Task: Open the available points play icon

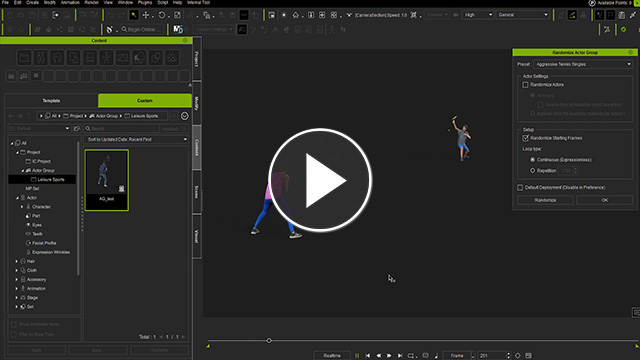Action: pos(592,3)
